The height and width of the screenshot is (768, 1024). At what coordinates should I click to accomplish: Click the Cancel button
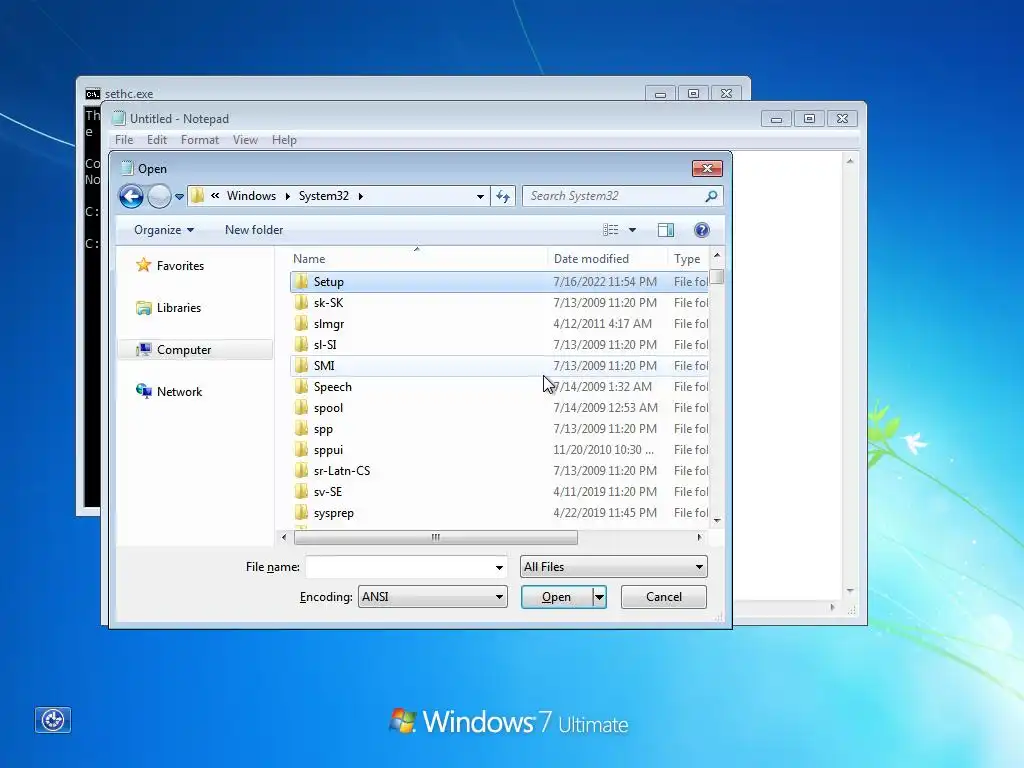(x=664, y=597)
